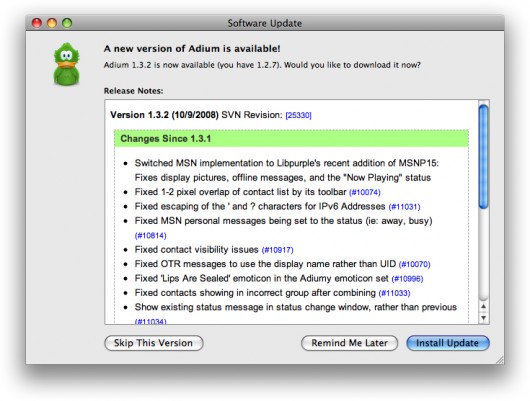
Task: Click 'A new version of Adium is available!'
Action: coord(192,49)
